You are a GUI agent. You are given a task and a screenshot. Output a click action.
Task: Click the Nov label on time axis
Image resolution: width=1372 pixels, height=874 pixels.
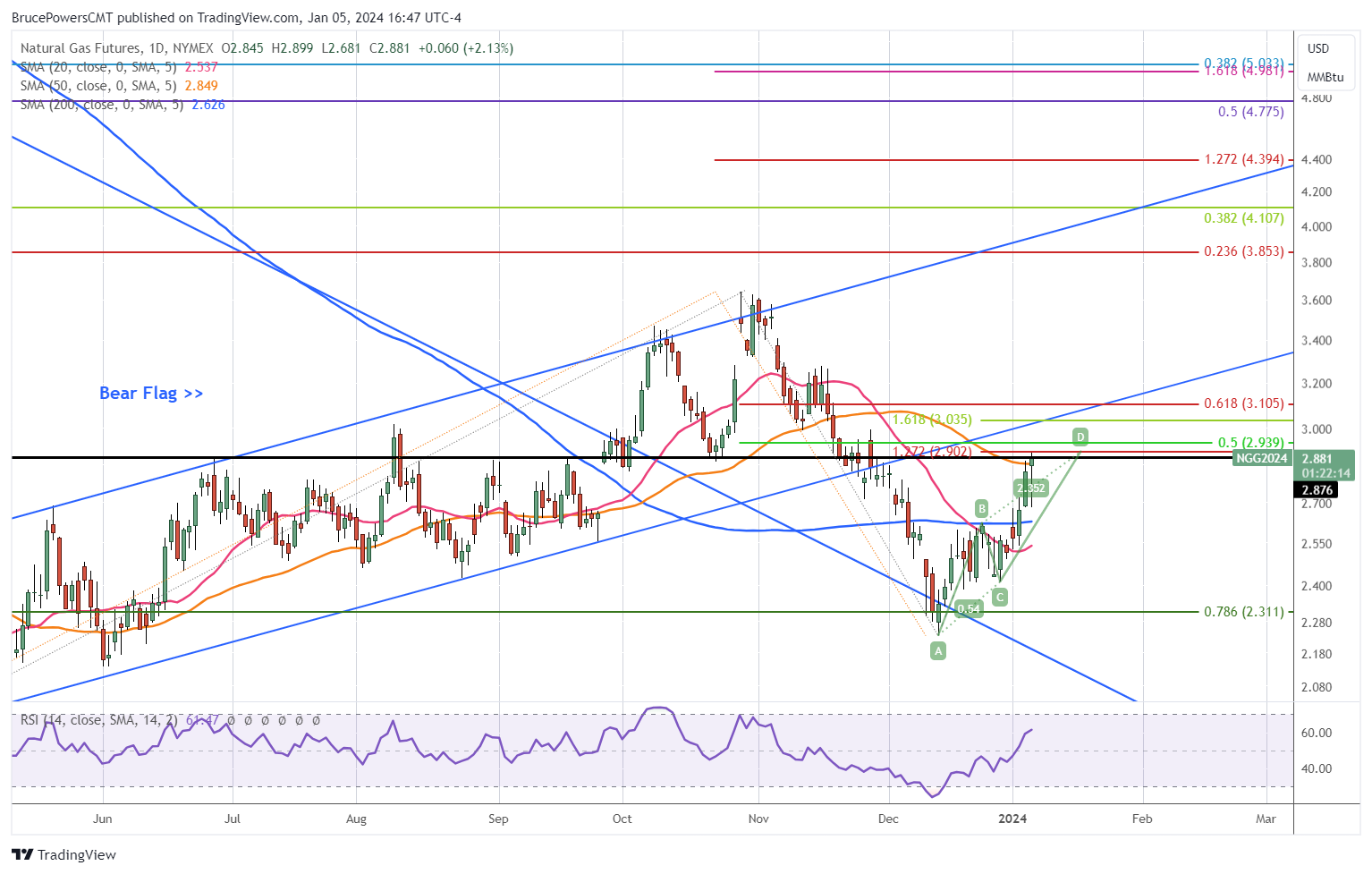click(x=758, y=819)
